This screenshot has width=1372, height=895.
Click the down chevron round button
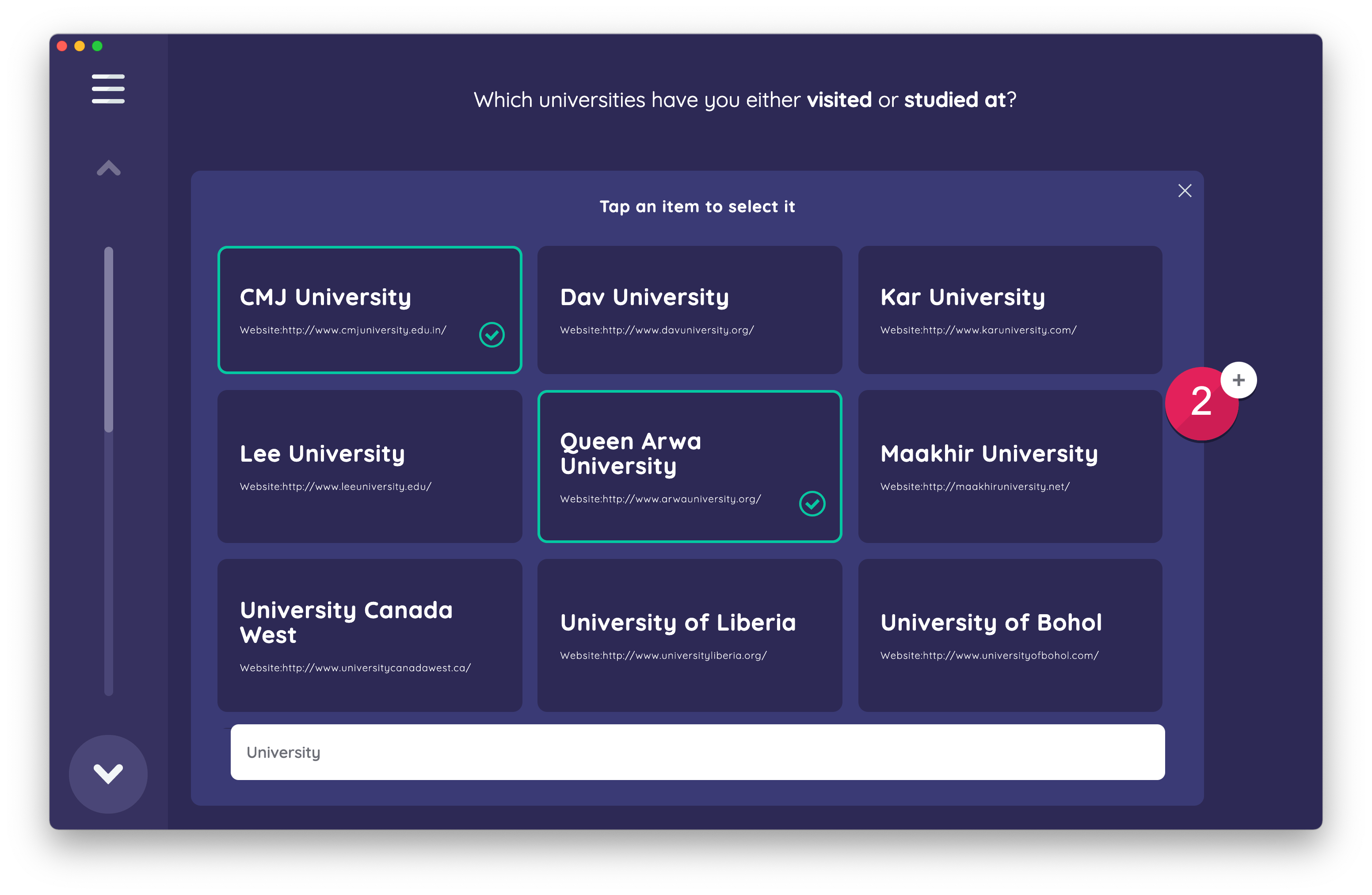(x=108, y=773)
